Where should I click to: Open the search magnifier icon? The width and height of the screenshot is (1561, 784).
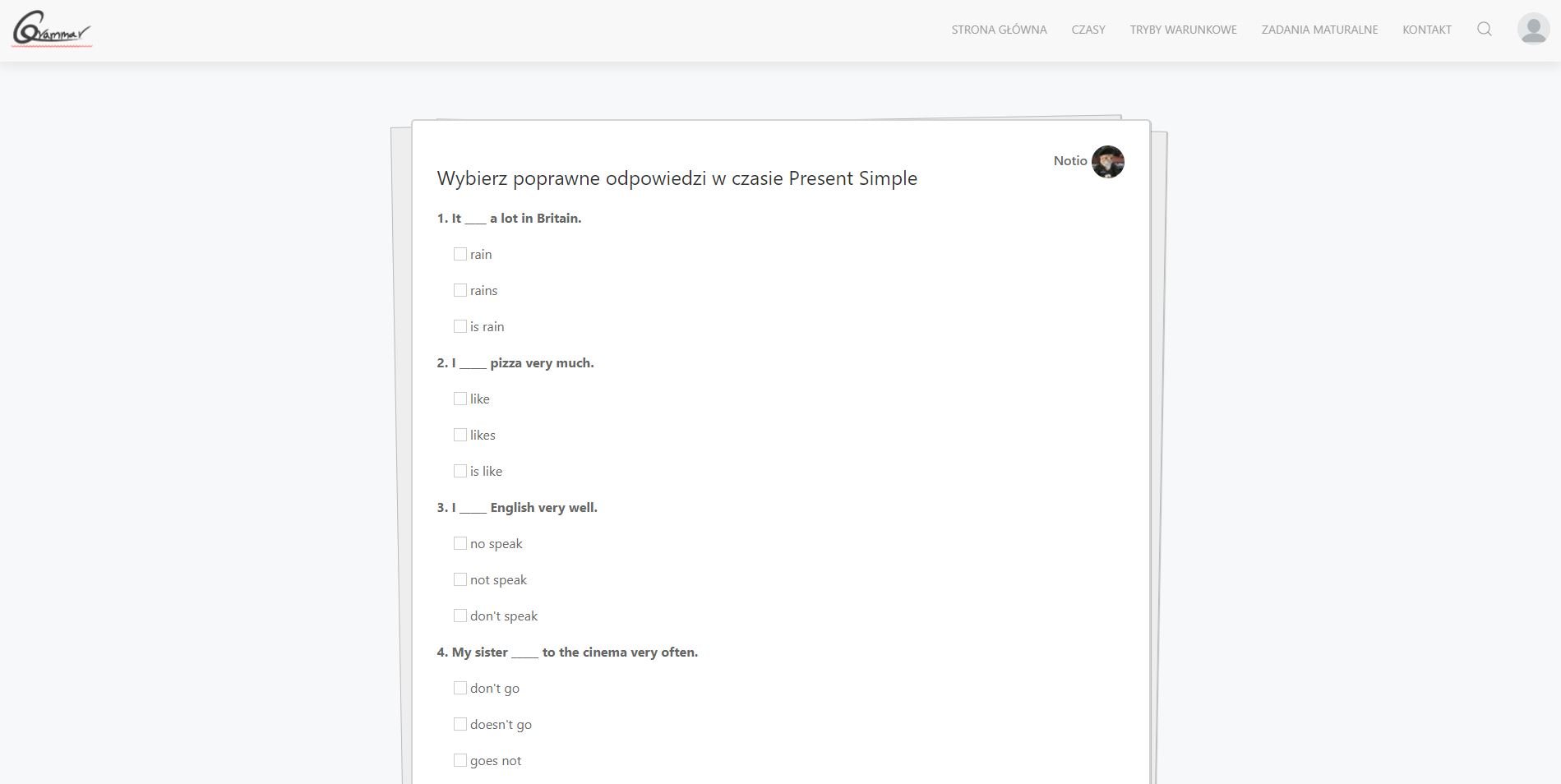pyautogui.click(x=1484, y=30)
